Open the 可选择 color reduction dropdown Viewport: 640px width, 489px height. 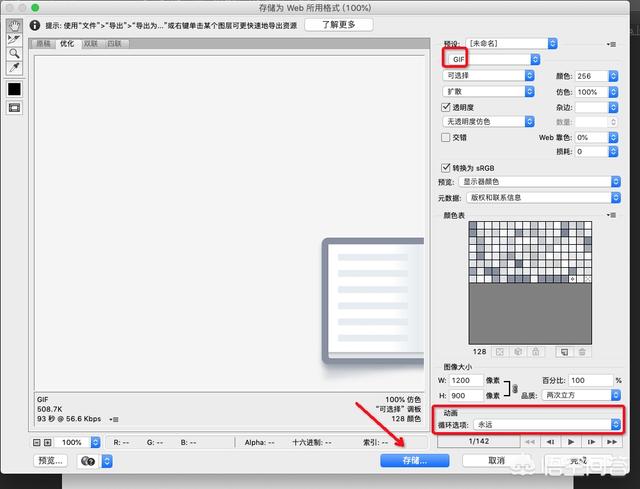(x=489, y=76)
